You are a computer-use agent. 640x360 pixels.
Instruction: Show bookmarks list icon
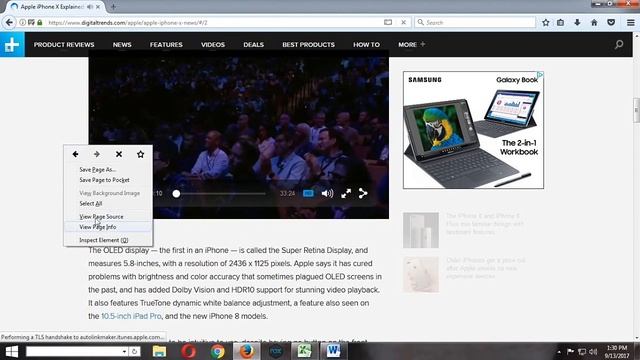[560, 22]
